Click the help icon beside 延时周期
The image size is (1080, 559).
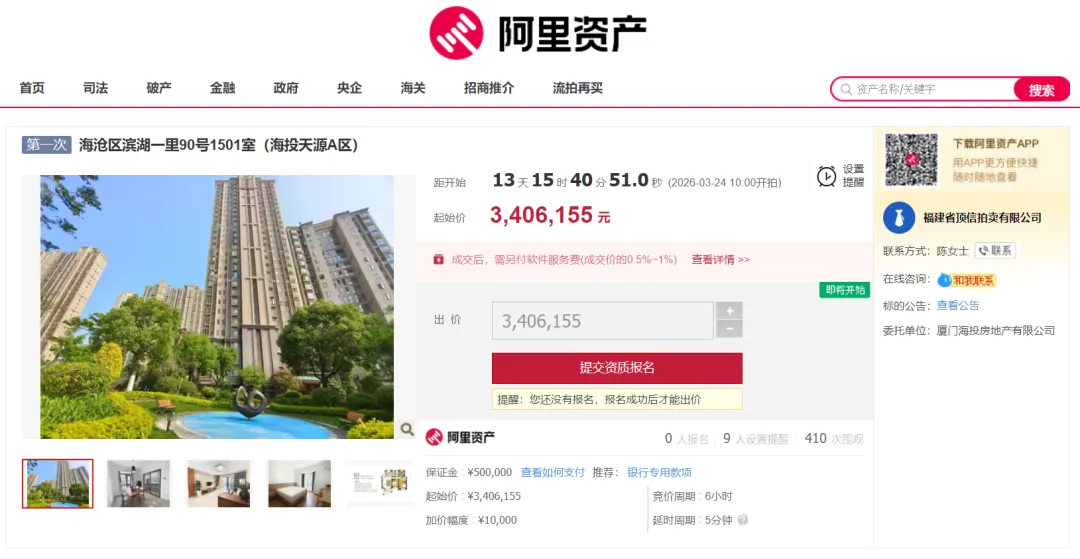coord(742,520)
